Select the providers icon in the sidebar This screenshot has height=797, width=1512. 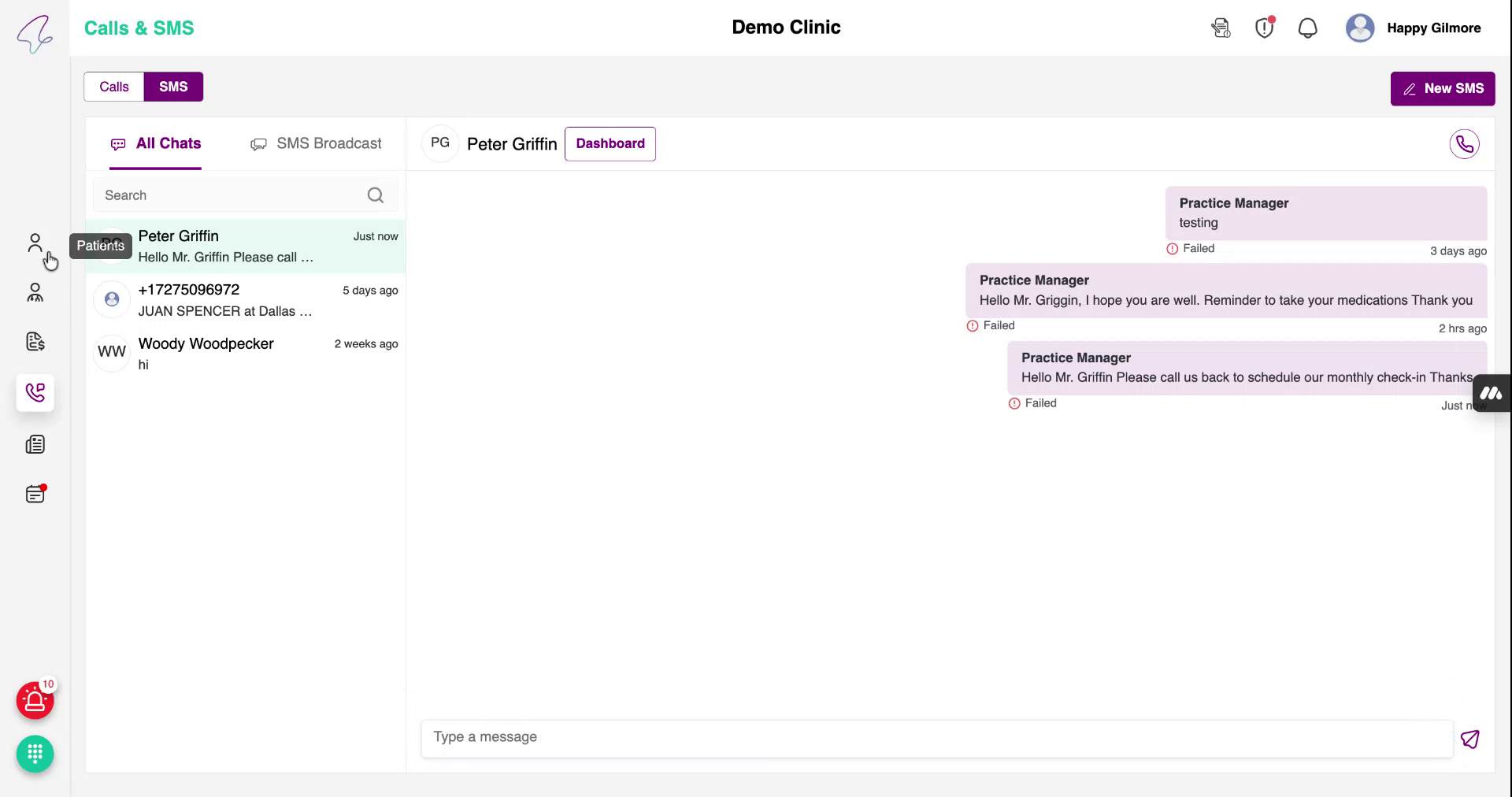[35, 293]
